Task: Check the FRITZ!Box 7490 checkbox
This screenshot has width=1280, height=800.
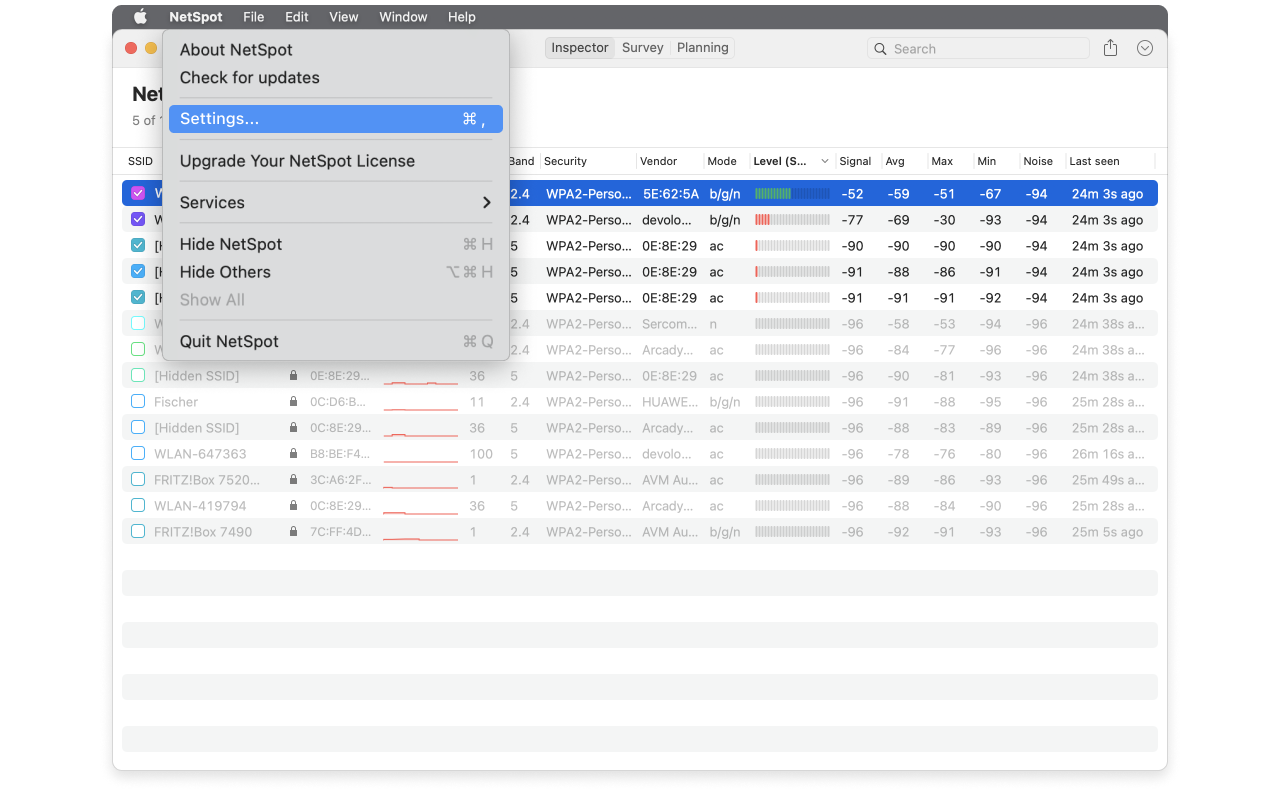Action: [x=138, y=531]
